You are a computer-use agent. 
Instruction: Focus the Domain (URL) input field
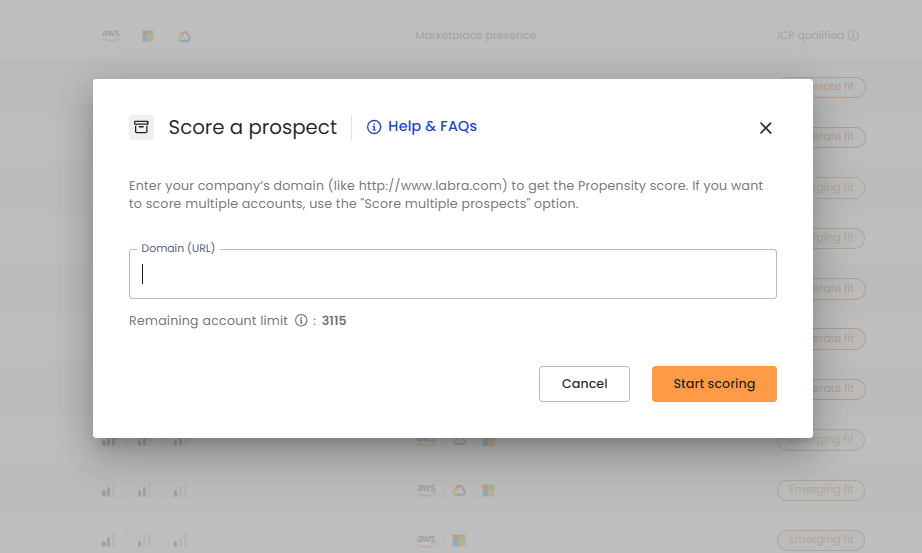[453, 274]
